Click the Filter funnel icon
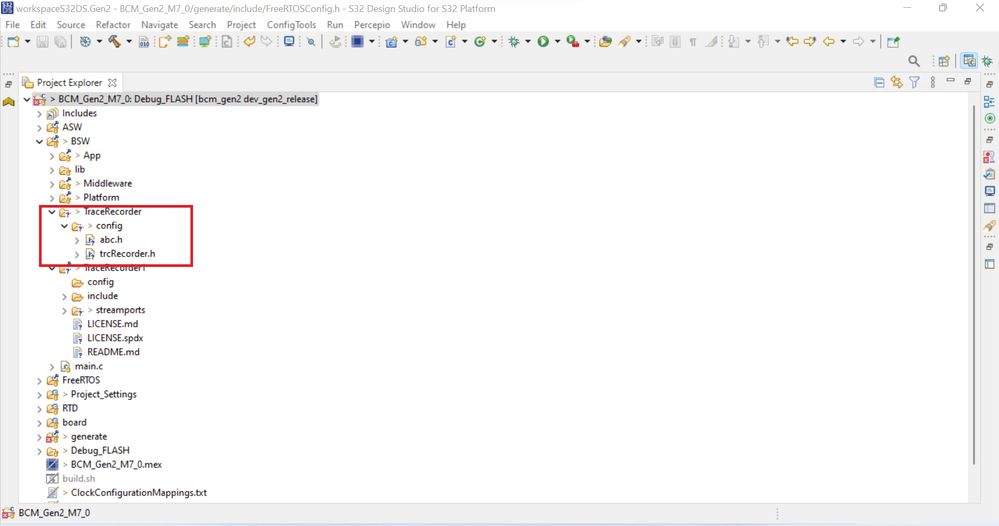The image size is (999, 526). click(x=914, y=82)
